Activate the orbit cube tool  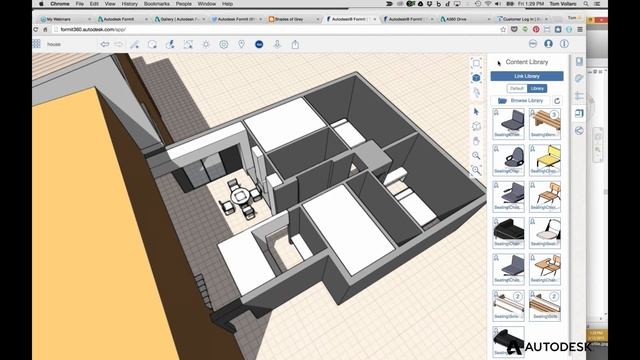click(476, 126)
